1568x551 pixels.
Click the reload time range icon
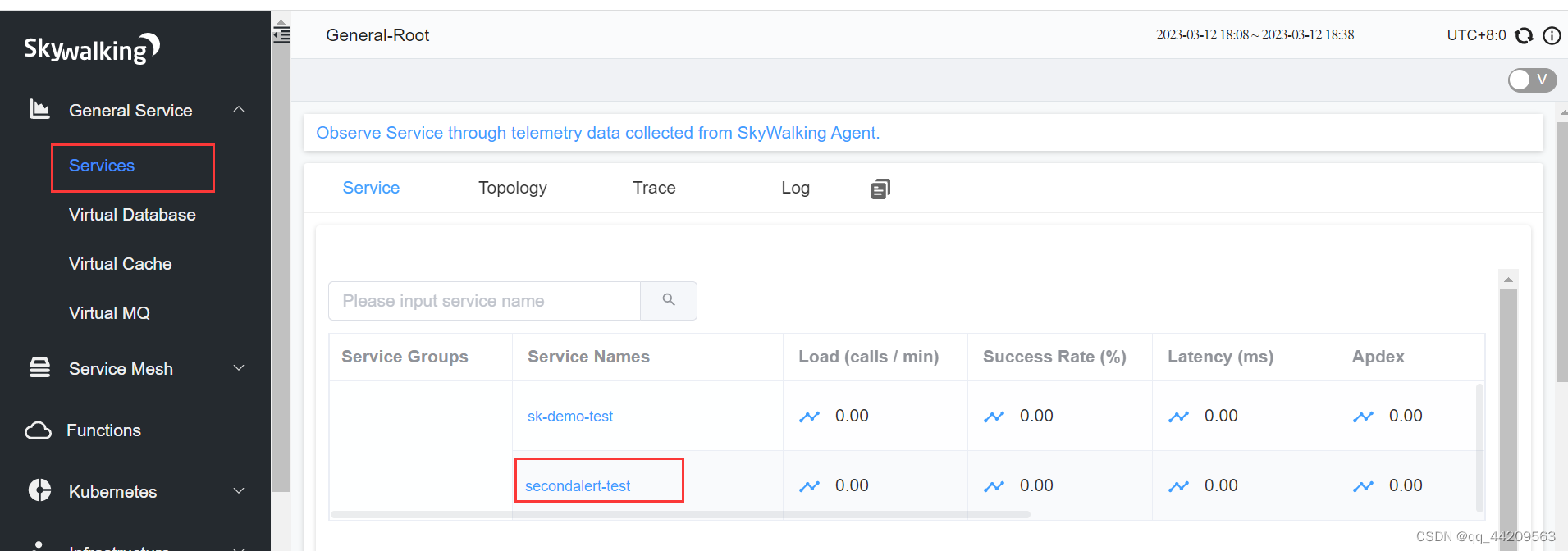tap(1524, 35)
